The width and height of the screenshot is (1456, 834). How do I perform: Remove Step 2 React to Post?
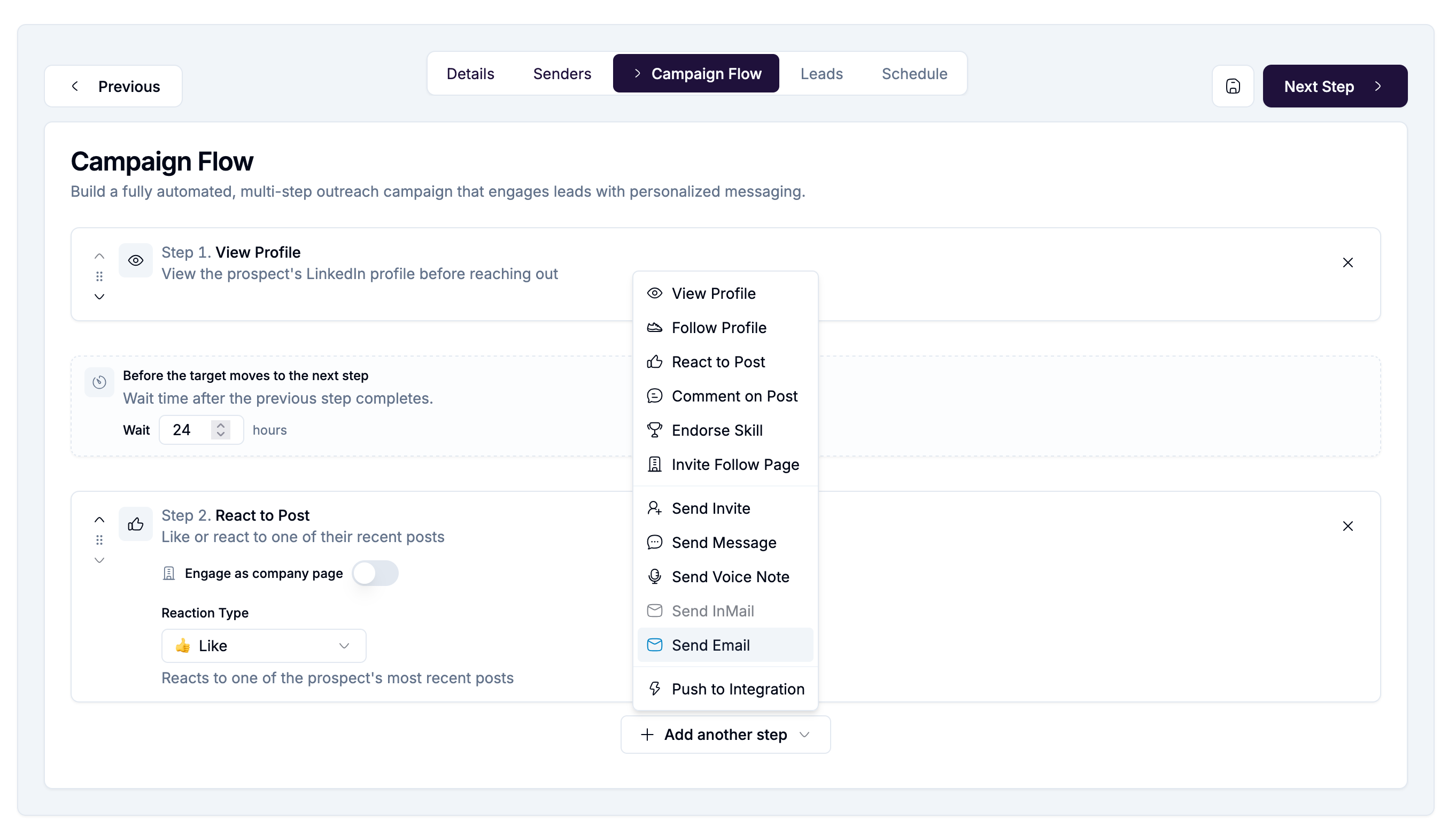pyautogui.click(x=1348, y=526)
